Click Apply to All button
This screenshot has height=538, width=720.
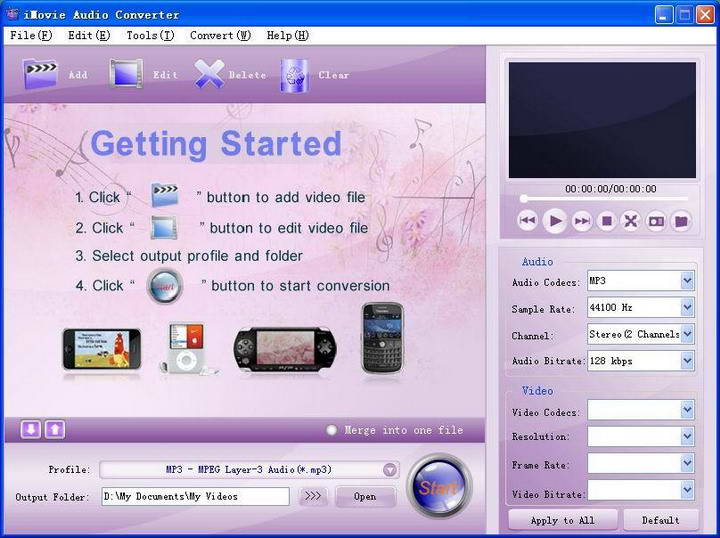(562, 521)
